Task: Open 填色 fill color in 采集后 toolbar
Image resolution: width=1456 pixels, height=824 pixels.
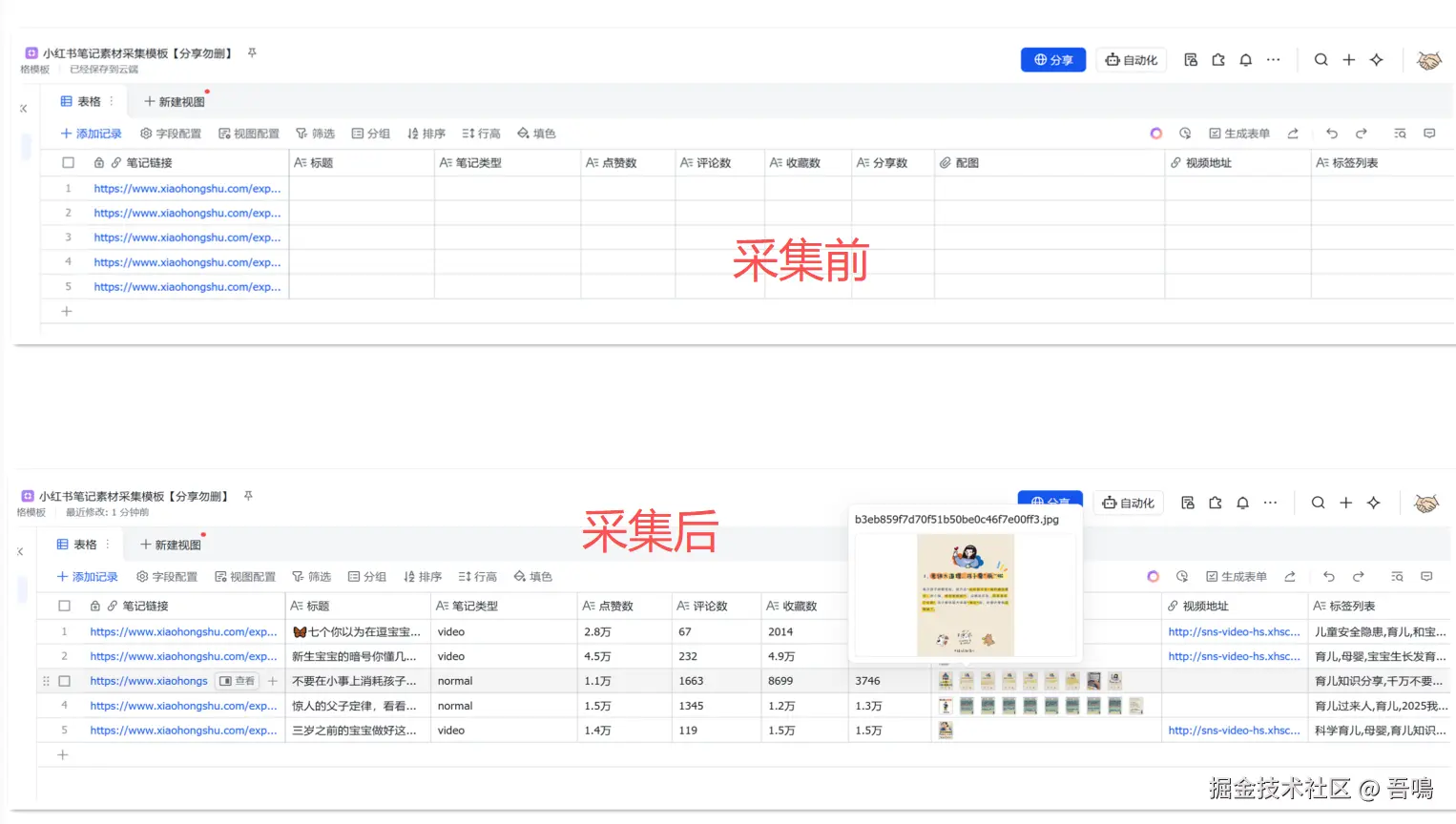Action: tap(532, 577)
